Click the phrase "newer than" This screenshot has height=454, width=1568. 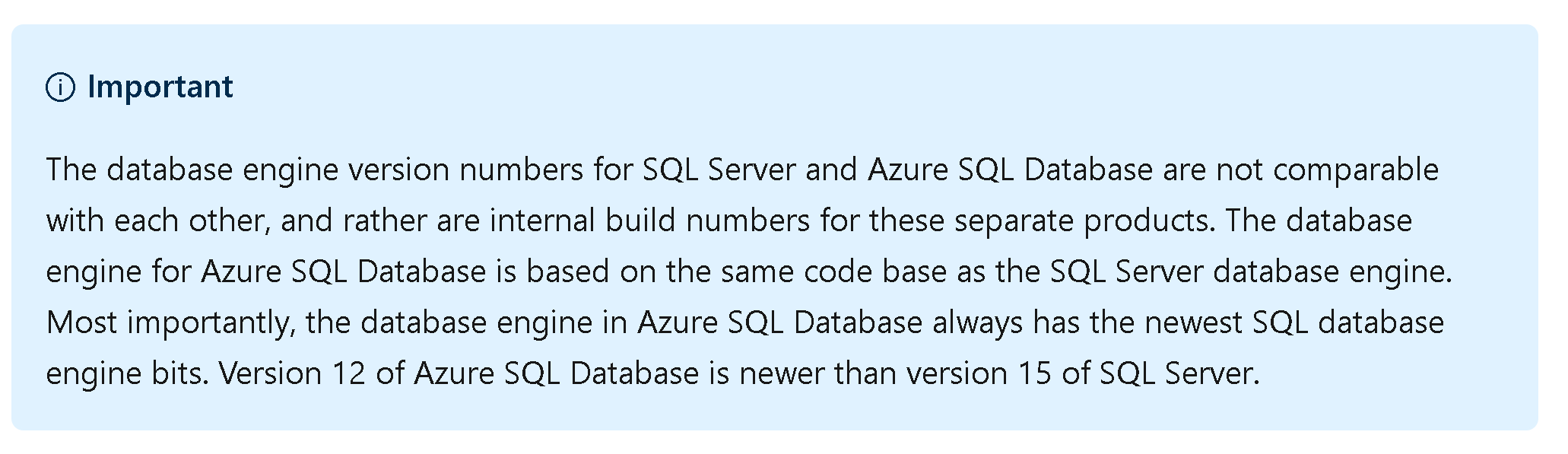click(819, 373)
